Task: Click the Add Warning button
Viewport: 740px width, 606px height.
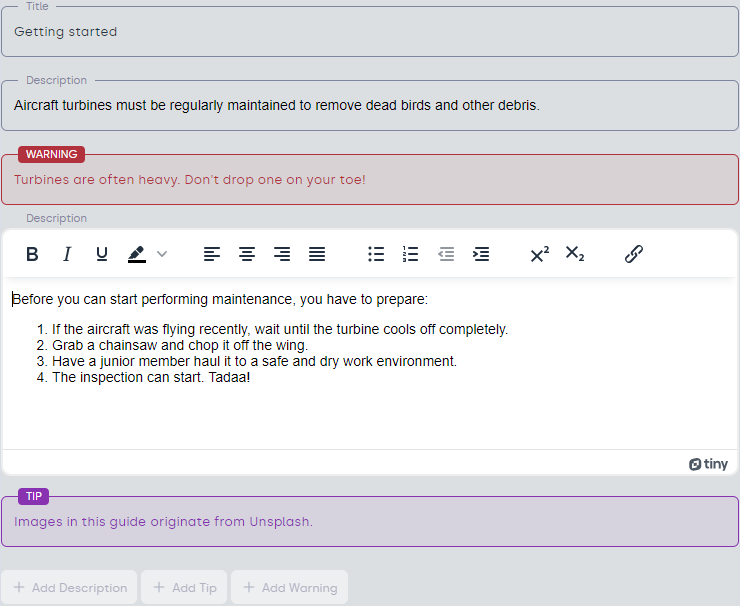Action: tap(290, 588)
